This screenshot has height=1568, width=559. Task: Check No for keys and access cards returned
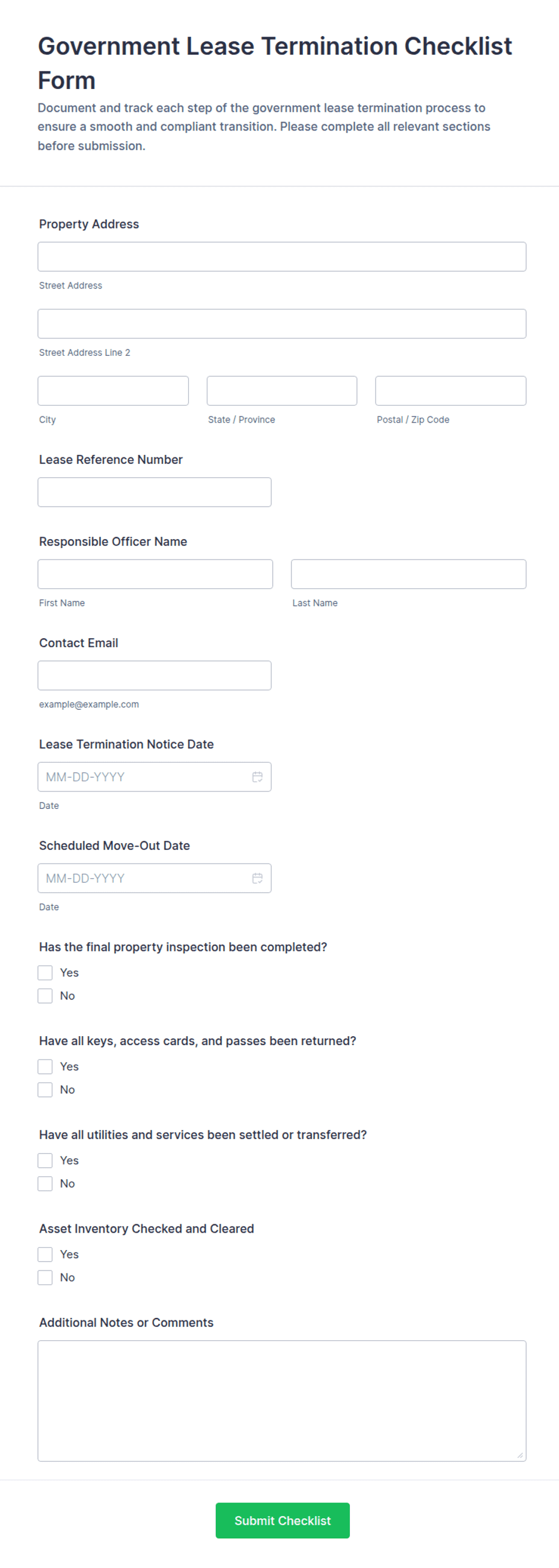(45, 1090)
